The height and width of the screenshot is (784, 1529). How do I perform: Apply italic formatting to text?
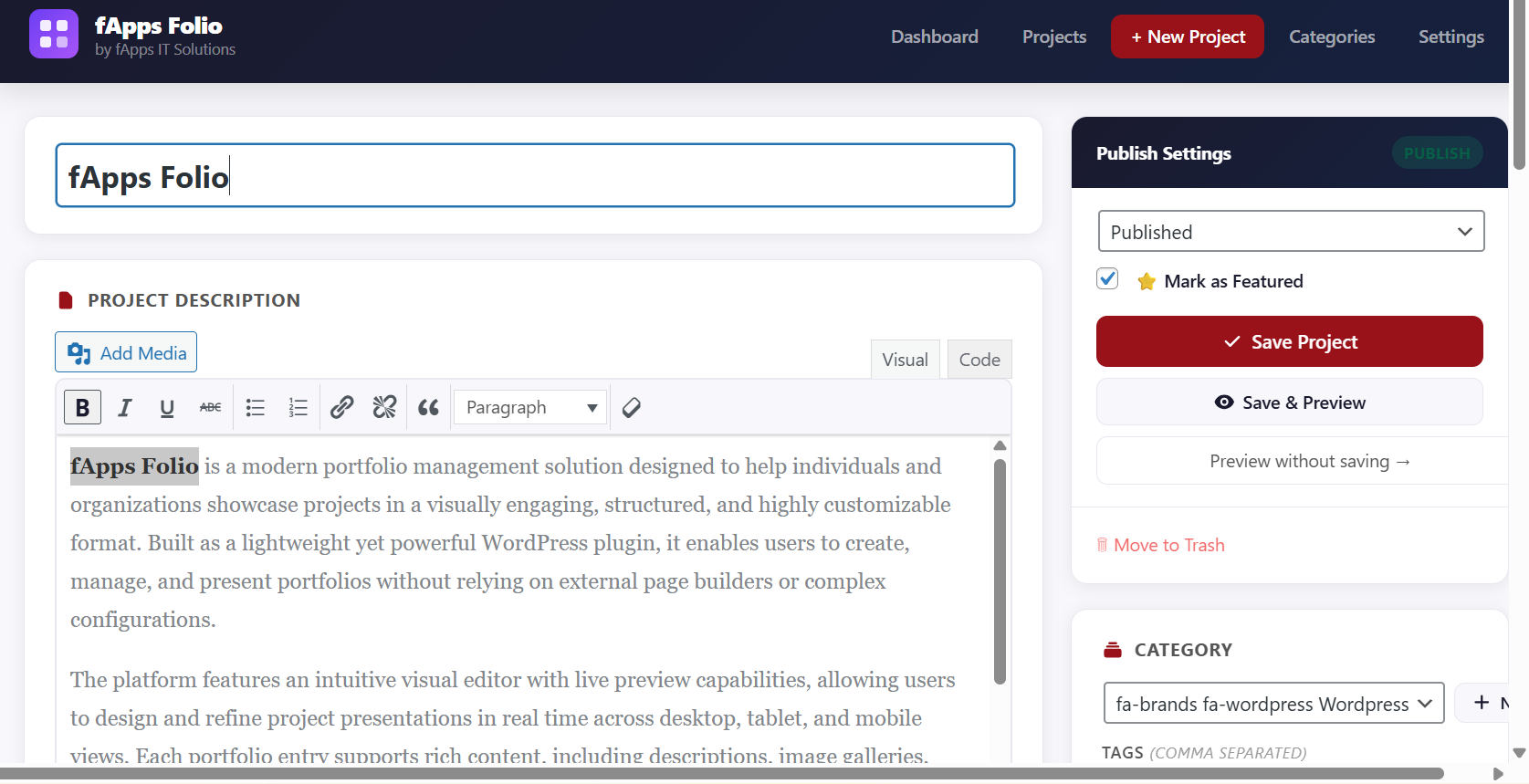pyautogui.click(x=125, y=407)
